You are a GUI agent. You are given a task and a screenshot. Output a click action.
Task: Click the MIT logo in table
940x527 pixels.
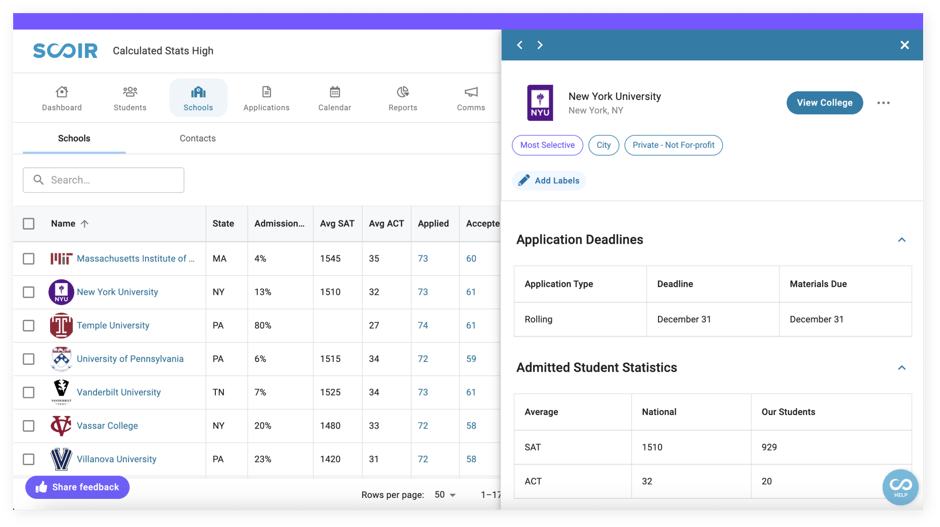[61, 258]
